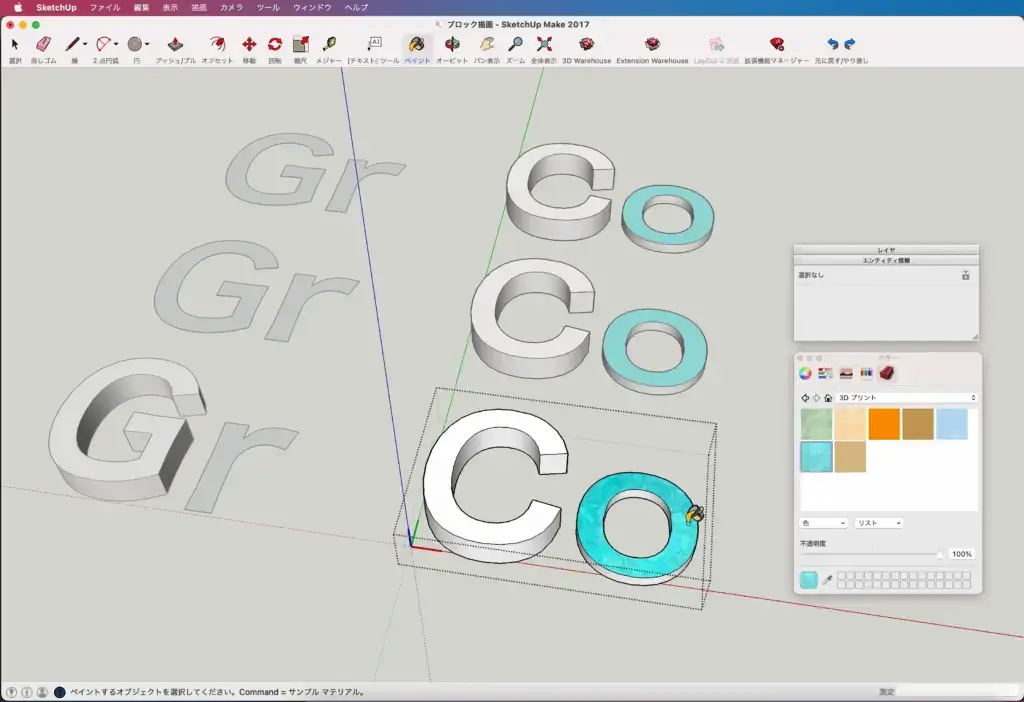
Task: Open the ツール menu
Action: [x=268, y=8]
